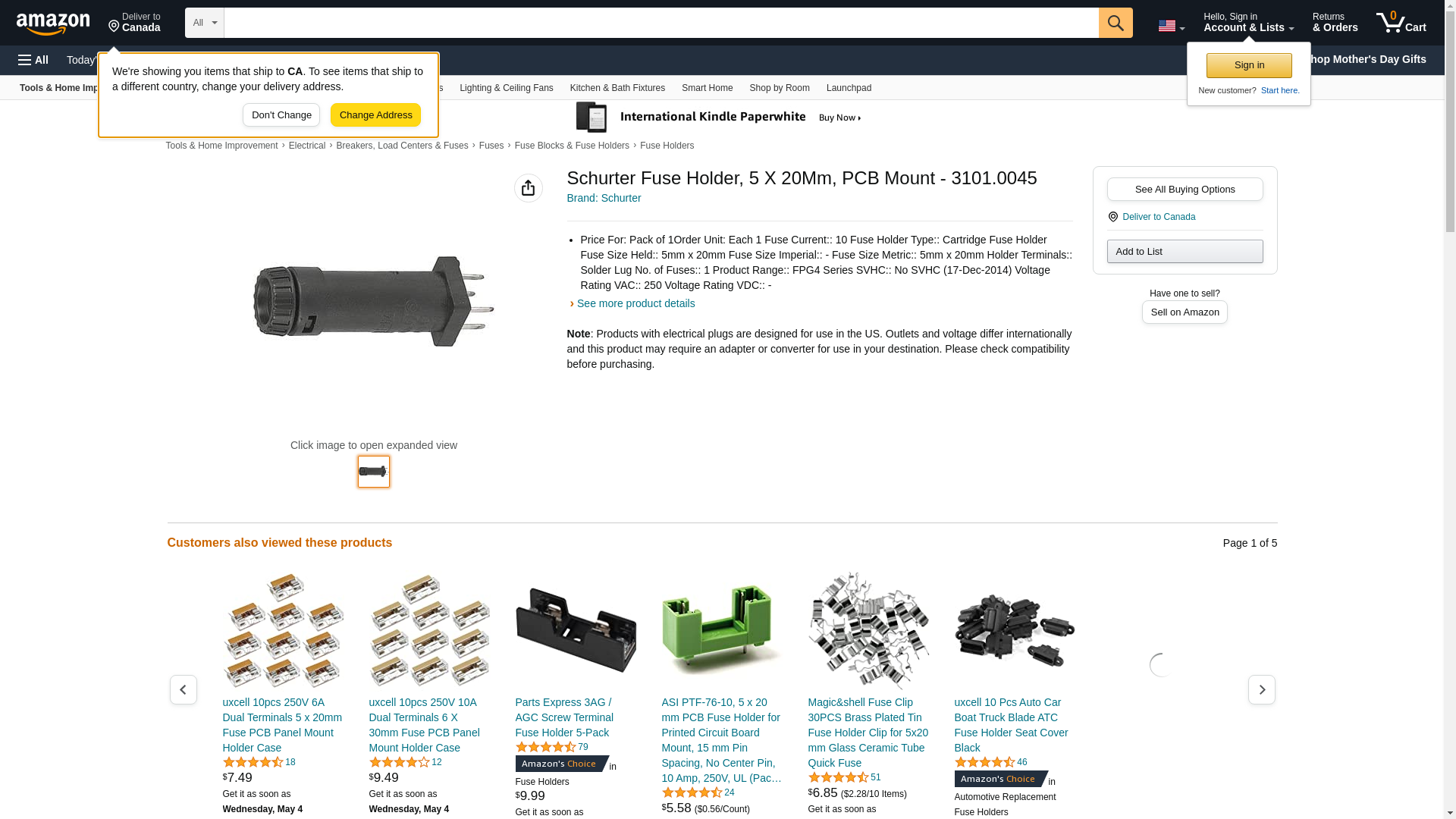Open the Brand: Schurter link

604,198
